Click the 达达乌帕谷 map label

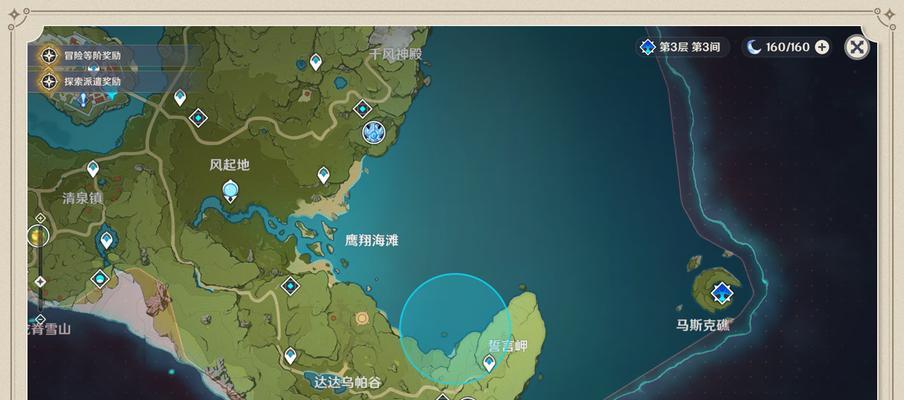pos(348,382)
